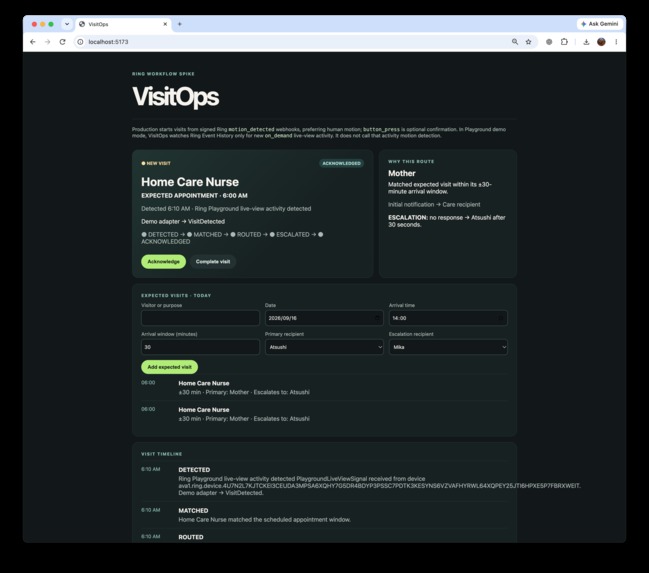Click the Mother heading in route panel

(401, 173)
